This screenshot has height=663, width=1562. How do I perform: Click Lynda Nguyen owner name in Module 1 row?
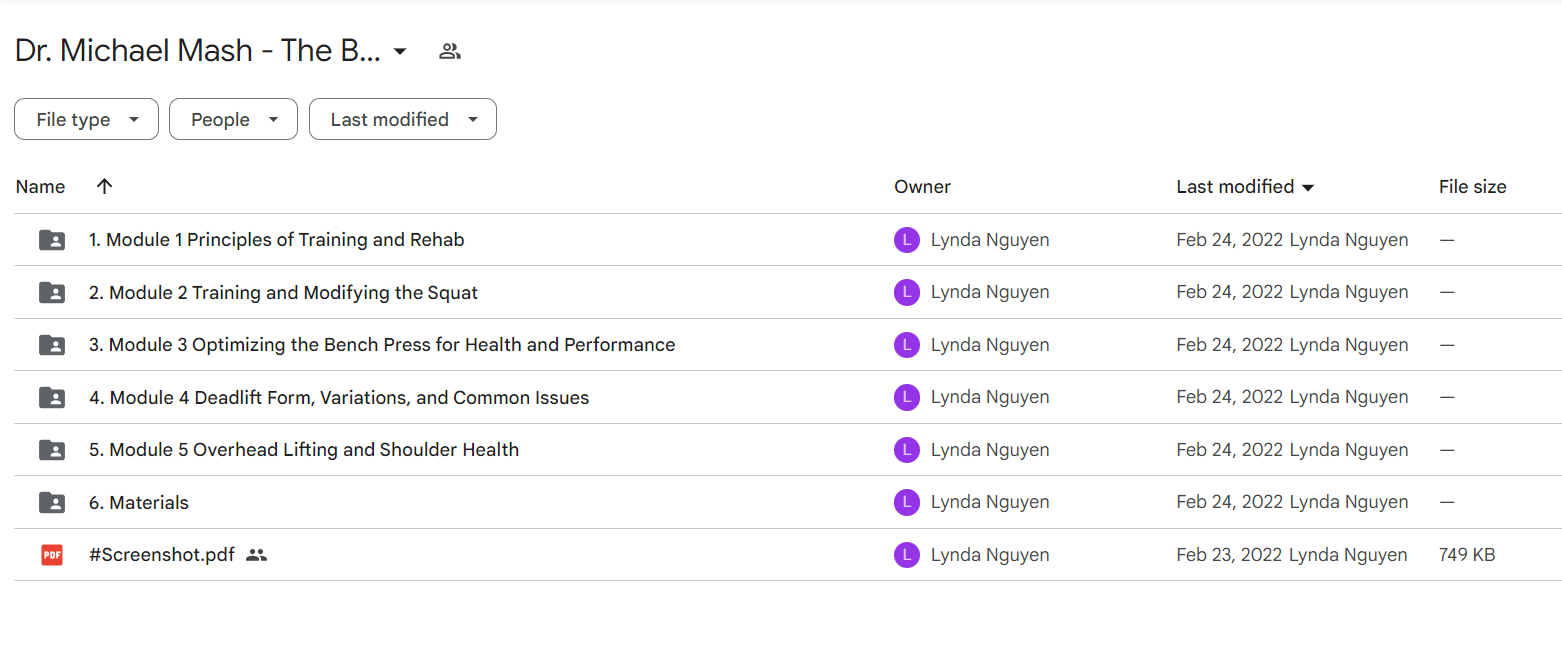coord(990,240)
